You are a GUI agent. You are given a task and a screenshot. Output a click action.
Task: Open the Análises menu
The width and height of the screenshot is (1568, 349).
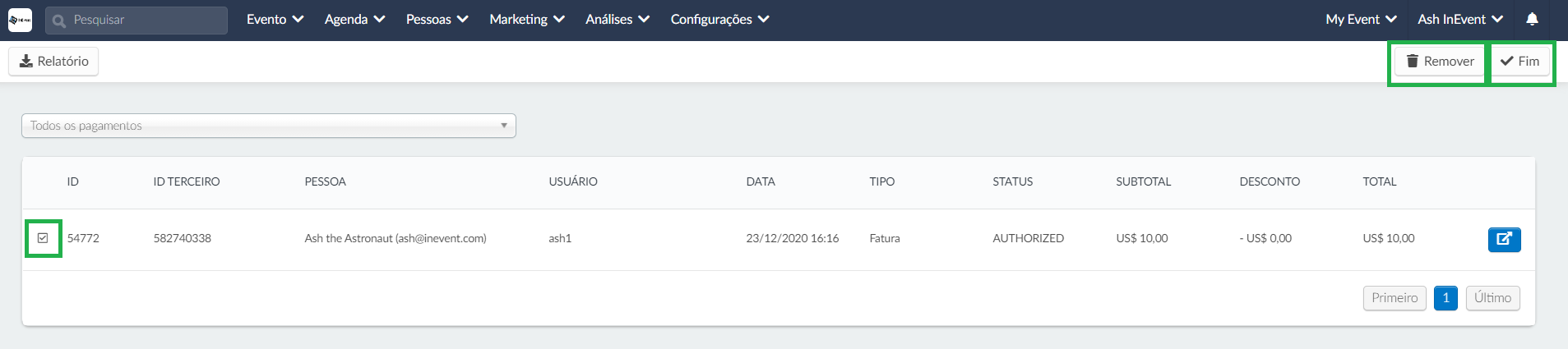point(617,19)
